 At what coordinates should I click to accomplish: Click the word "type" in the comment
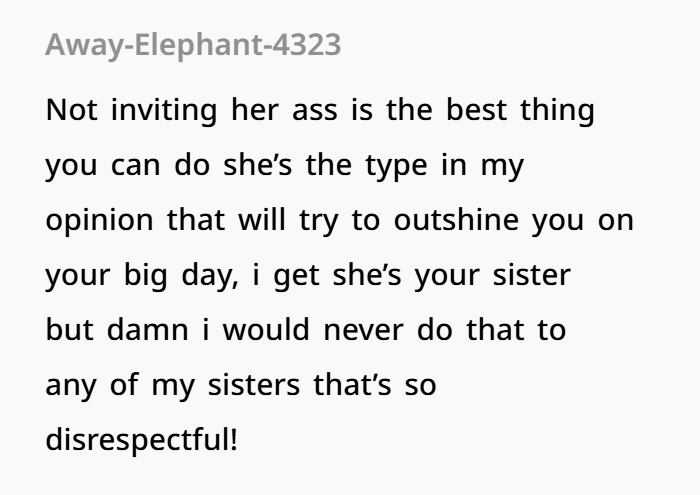click(x=398, y=167)
